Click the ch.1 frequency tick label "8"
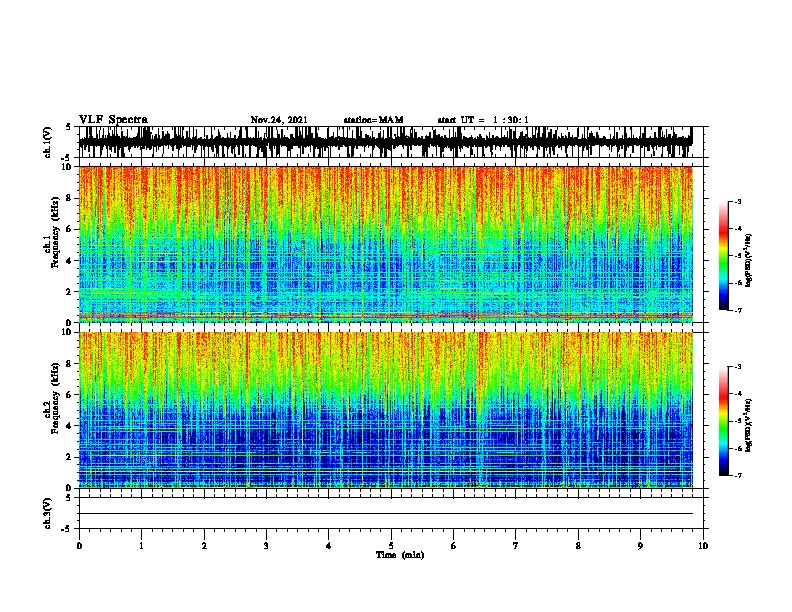Screen dimensions: 792x612 tap(69, 198)
